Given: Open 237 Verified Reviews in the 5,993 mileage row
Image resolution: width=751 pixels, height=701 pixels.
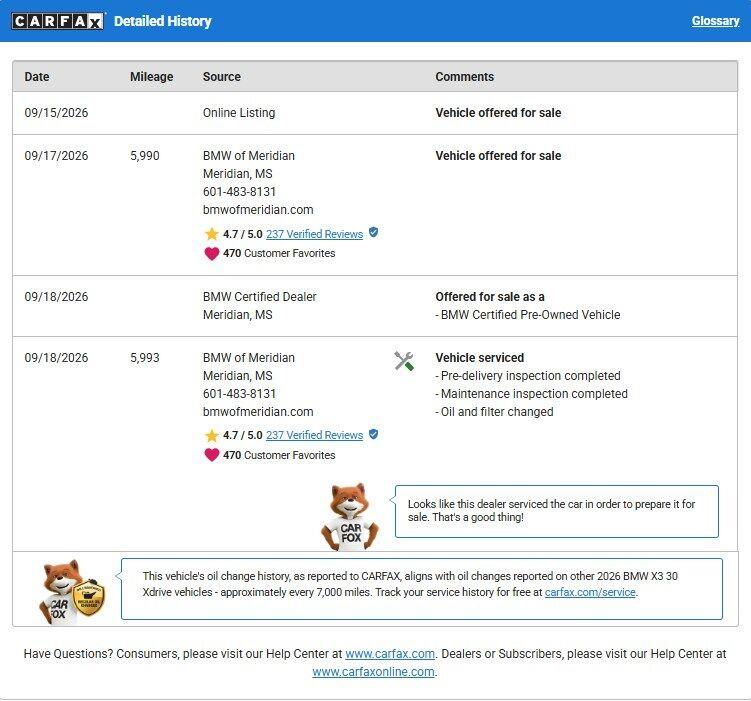Looking at the screenshot, I should coord(315,435).
